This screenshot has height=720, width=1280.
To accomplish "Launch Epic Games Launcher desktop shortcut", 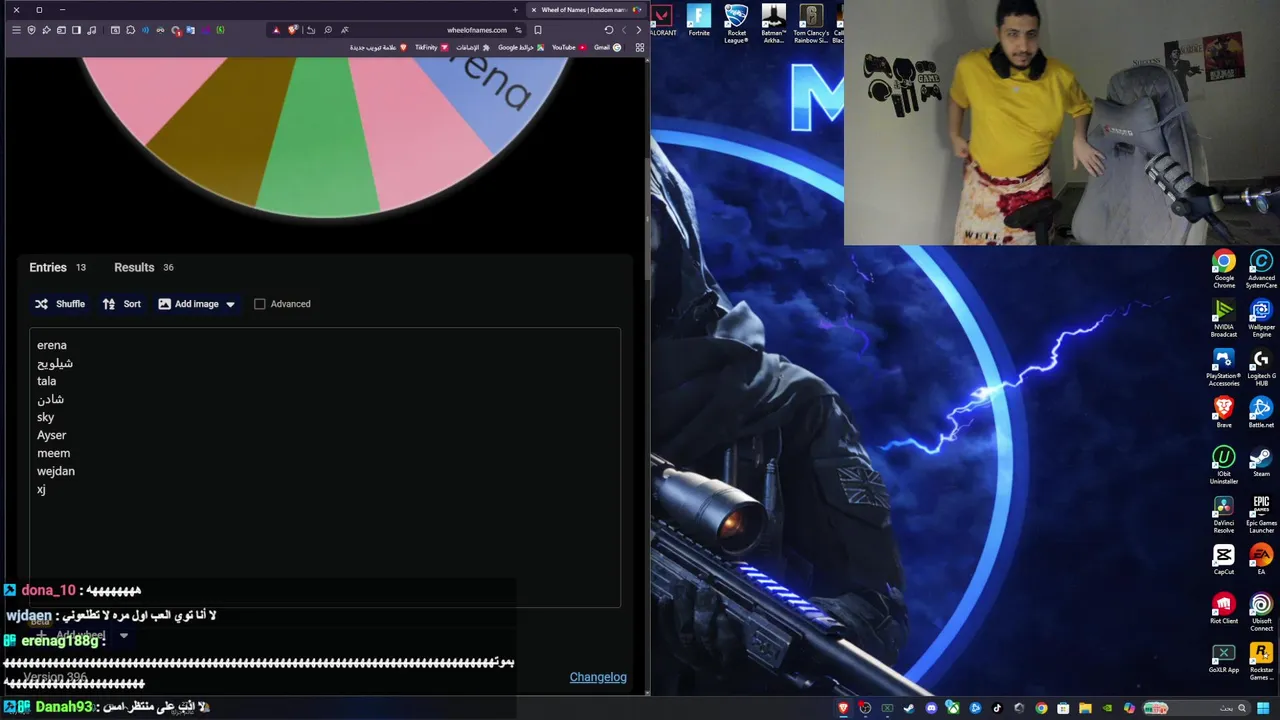I will pos(1261,514).
